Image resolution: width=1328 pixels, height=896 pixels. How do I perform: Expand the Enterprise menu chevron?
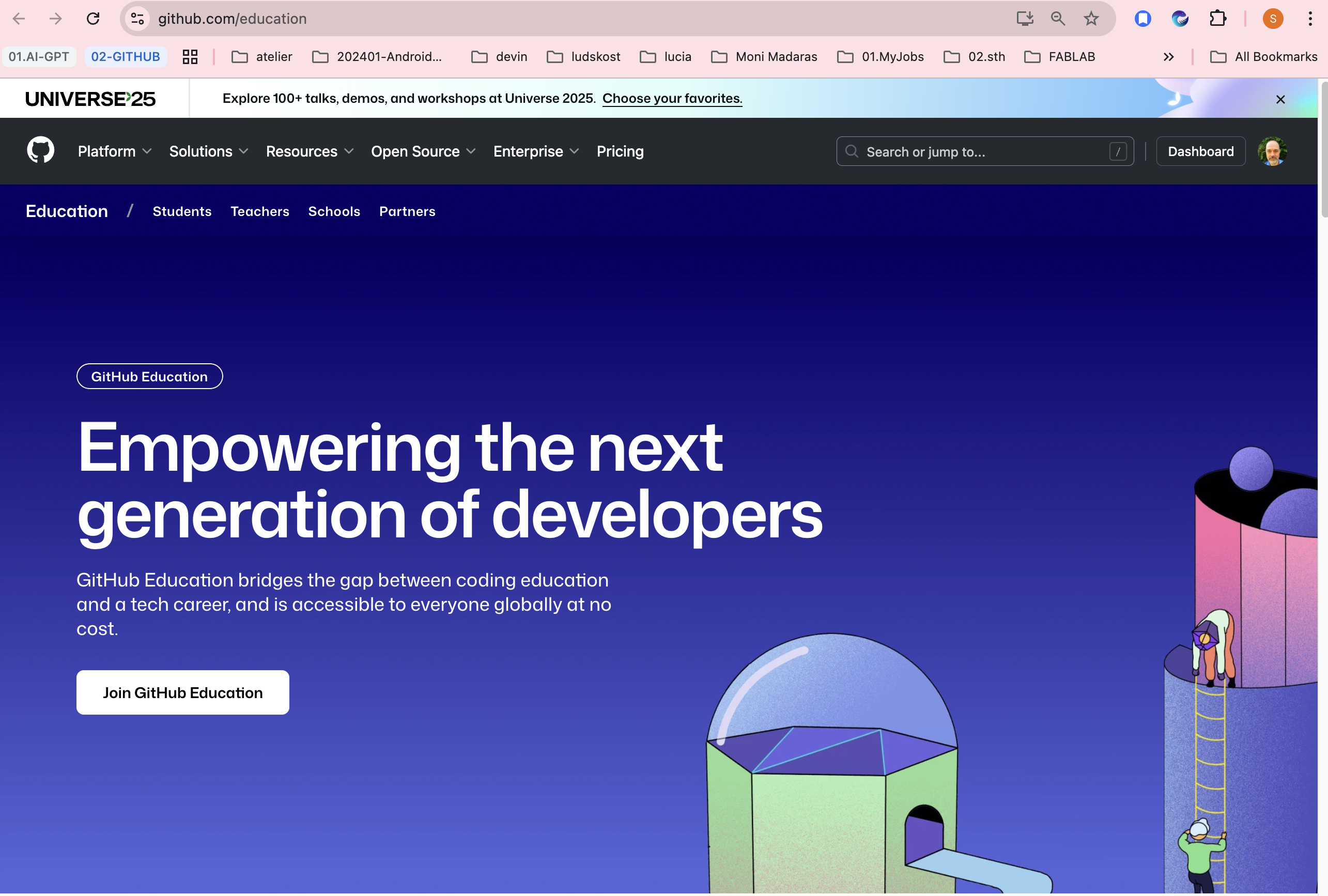point(574,151)
